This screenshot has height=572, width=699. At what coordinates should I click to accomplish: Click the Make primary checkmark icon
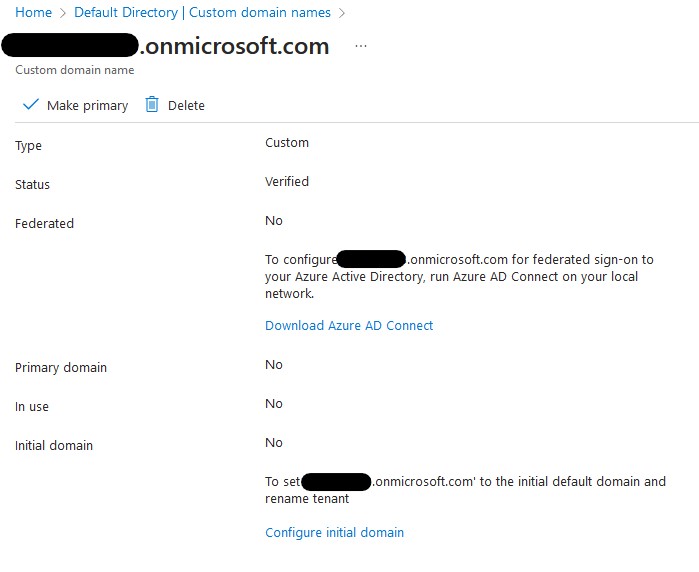click(30, 105)
